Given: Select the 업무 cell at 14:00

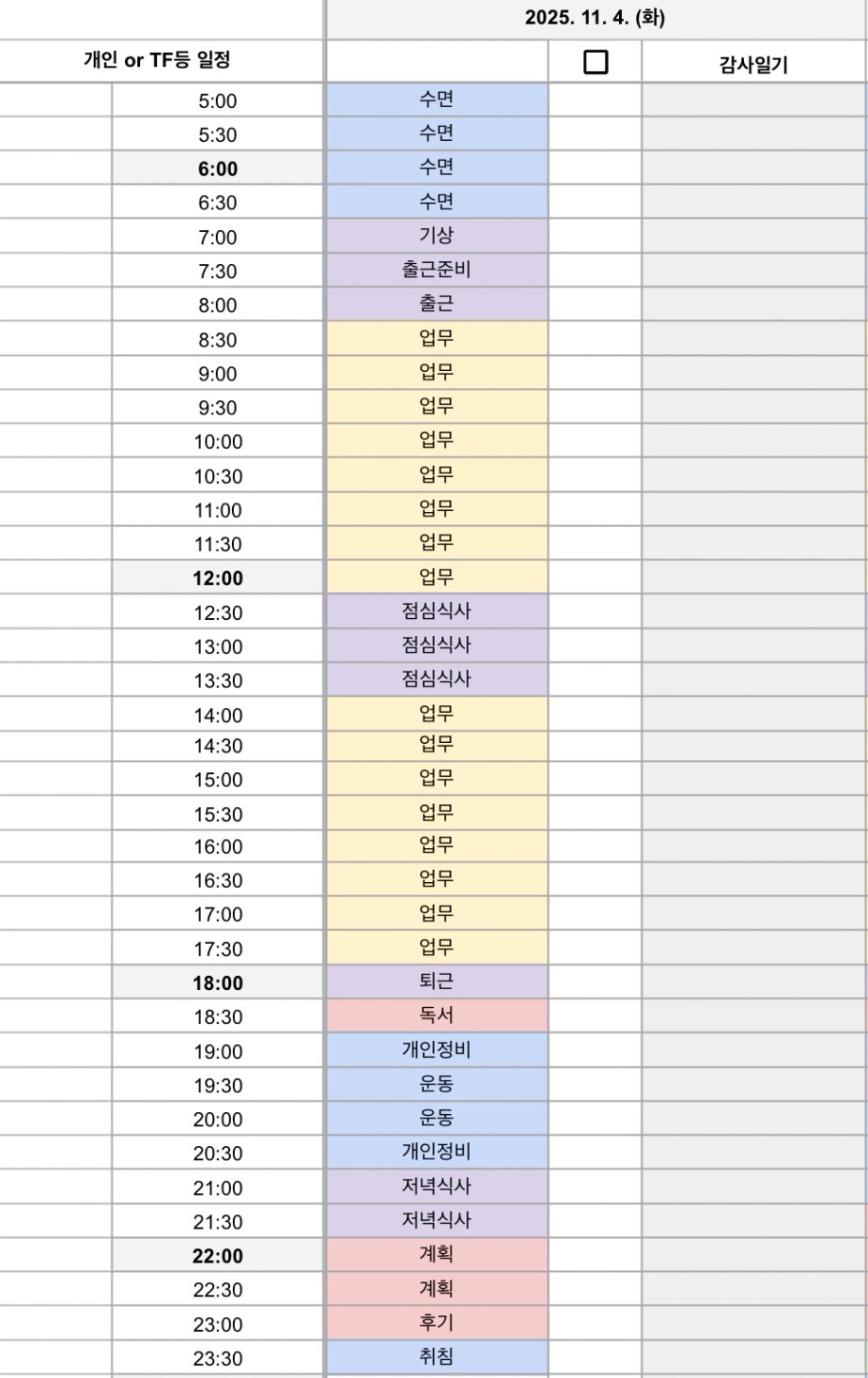Looking at the screenshot, I should 437,714.
